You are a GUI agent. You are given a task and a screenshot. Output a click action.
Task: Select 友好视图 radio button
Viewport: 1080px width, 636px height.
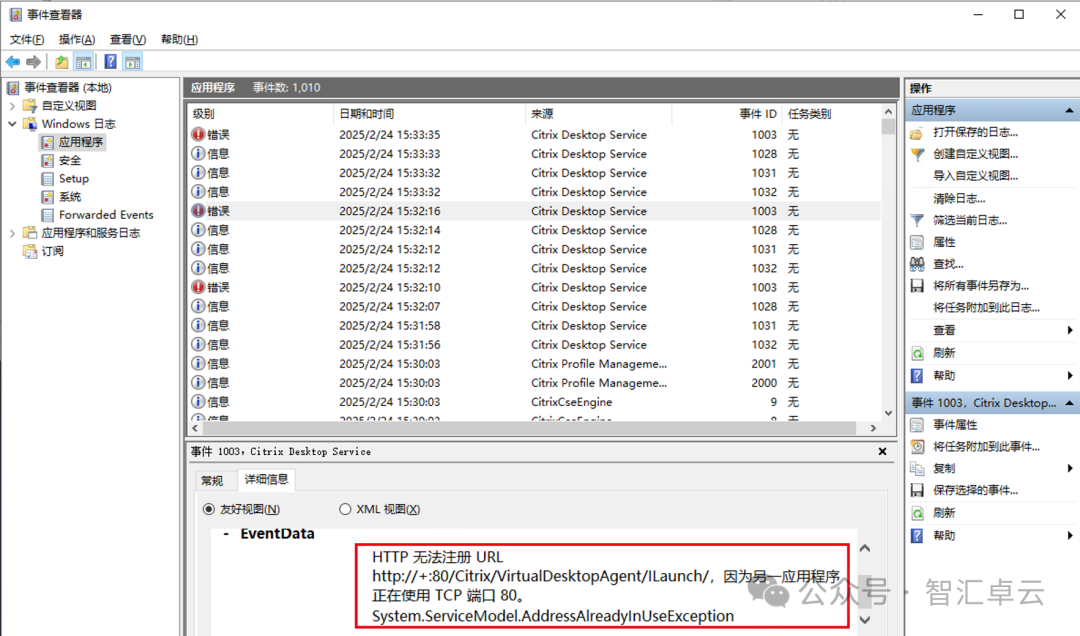pos(209,509)
